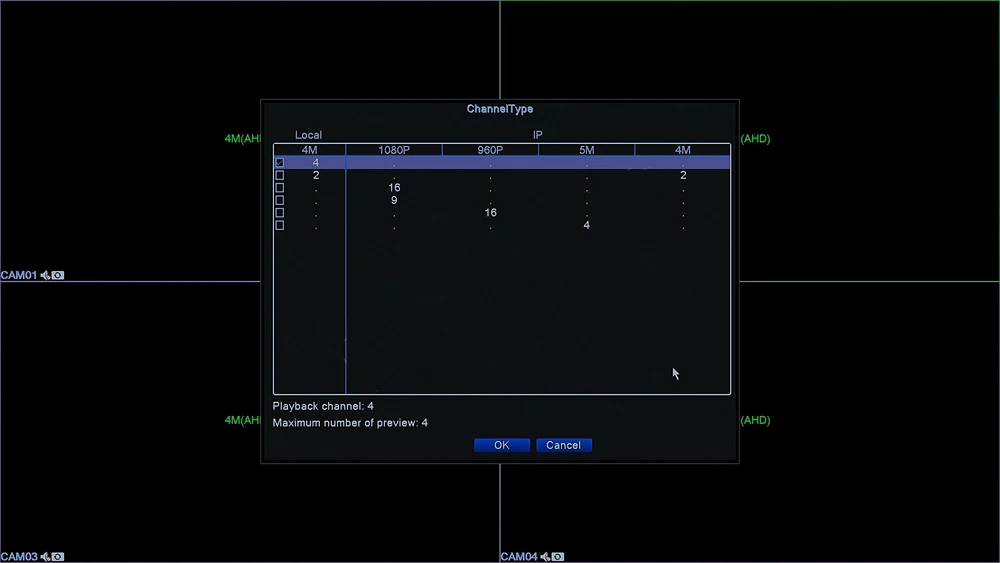Check the row with 5M value 4
The width and height of the screenshot is (1000, 563).
[279, 225]
